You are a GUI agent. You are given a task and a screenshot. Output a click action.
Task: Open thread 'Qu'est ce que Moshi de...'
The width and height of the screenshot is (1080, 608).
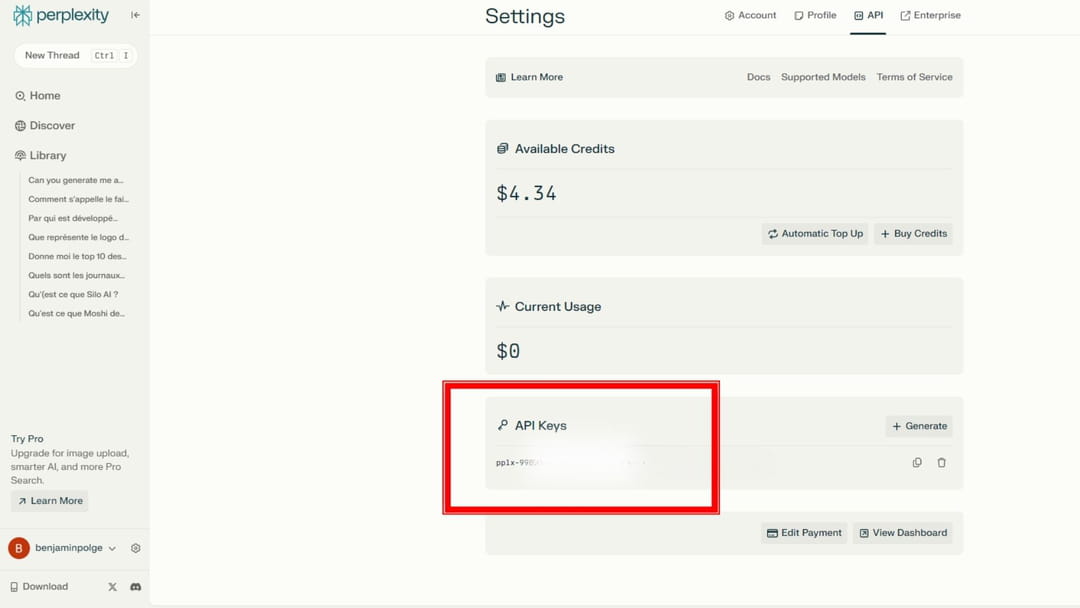point(76,313)
